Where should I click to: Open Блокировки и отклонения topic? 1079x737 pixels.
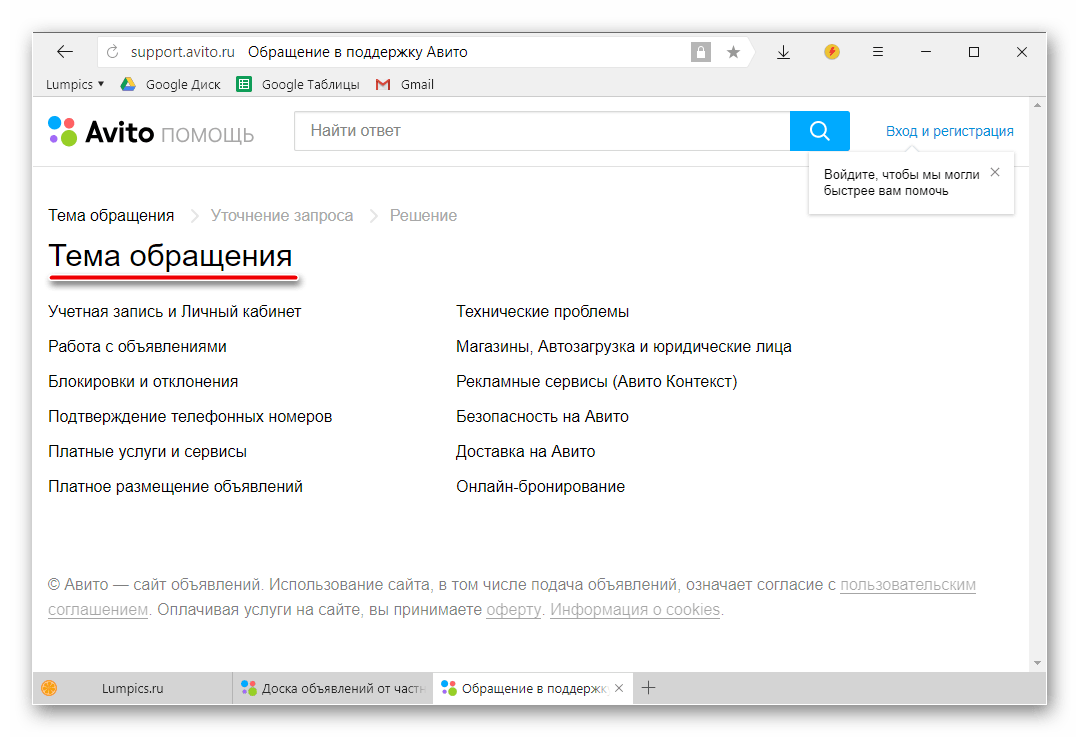[143, 382]
